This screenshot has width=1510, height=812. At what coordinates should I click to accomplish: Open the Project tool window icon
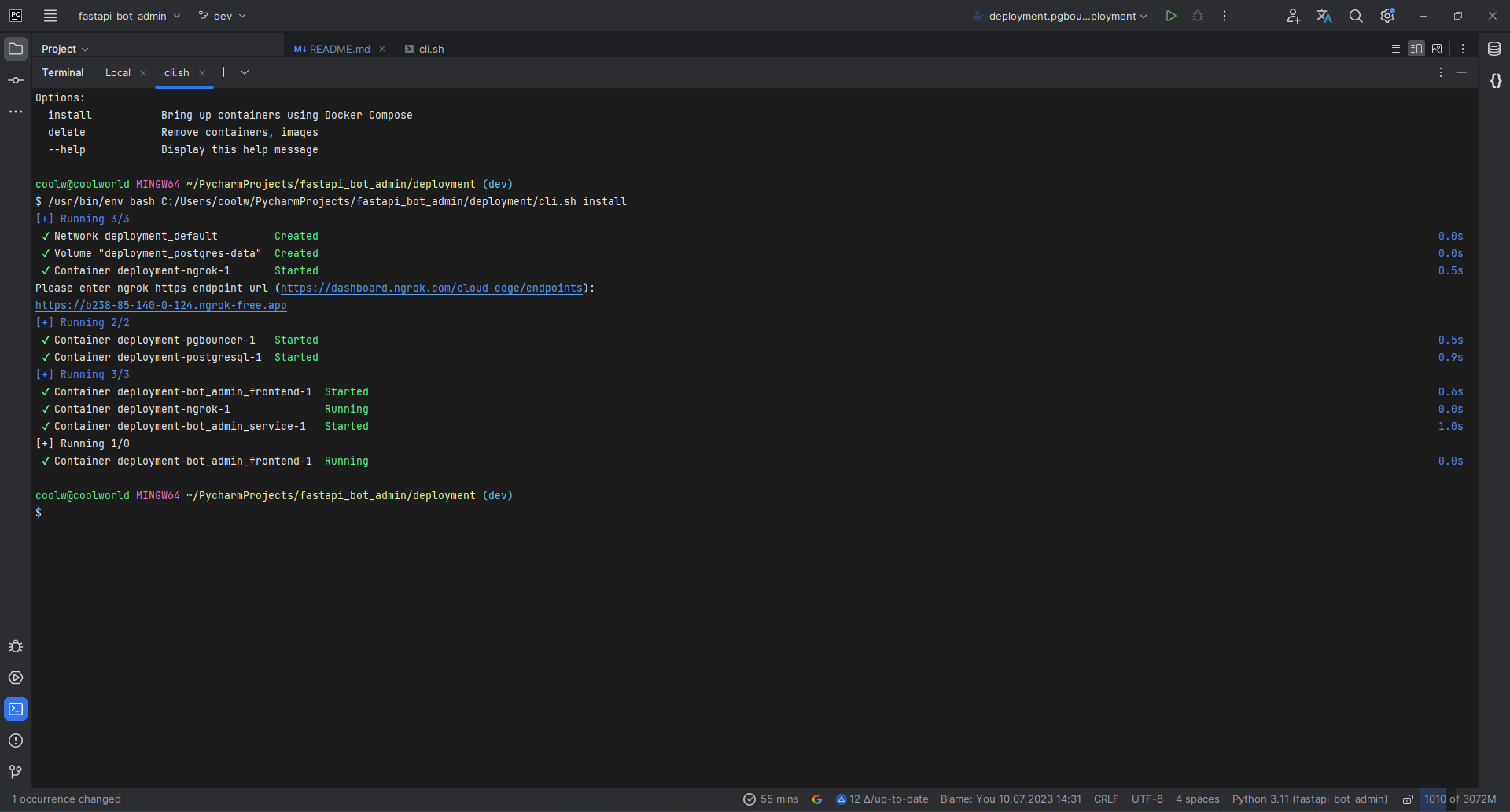[x=16, y=49]
